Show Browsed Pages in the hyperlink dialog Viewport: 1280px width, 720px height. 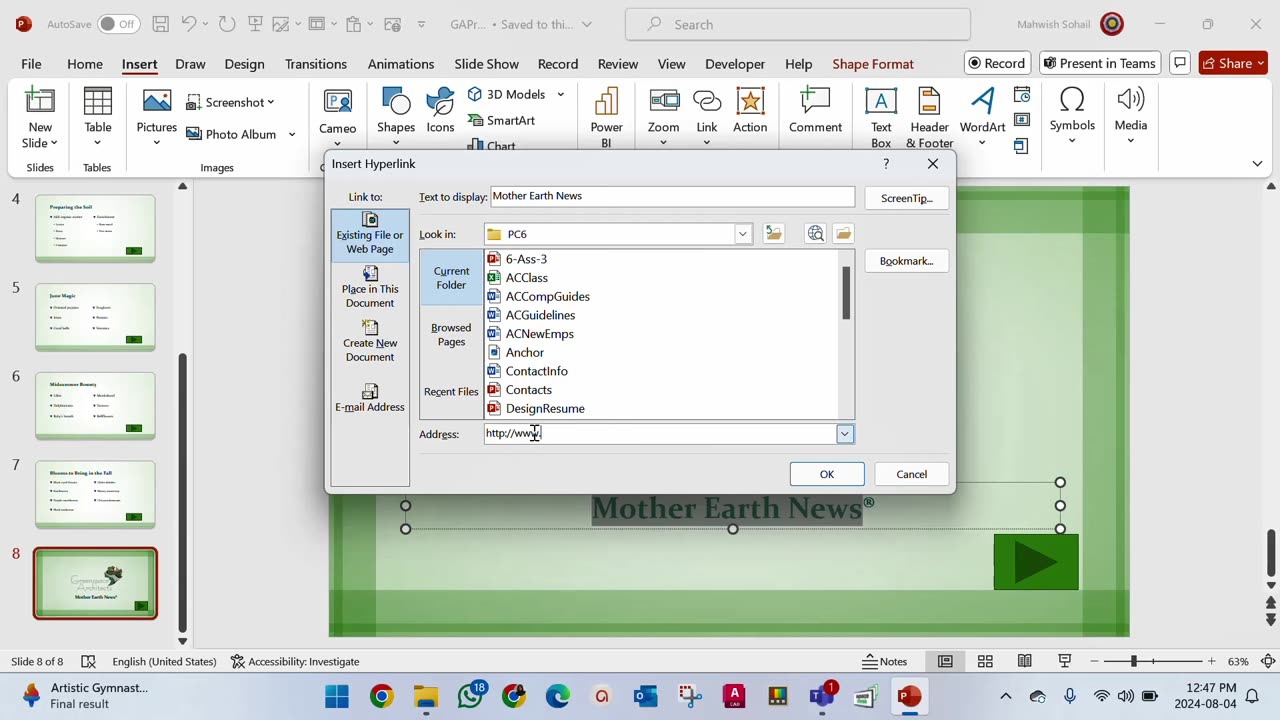pyautogui.click(x=451, y=335)
